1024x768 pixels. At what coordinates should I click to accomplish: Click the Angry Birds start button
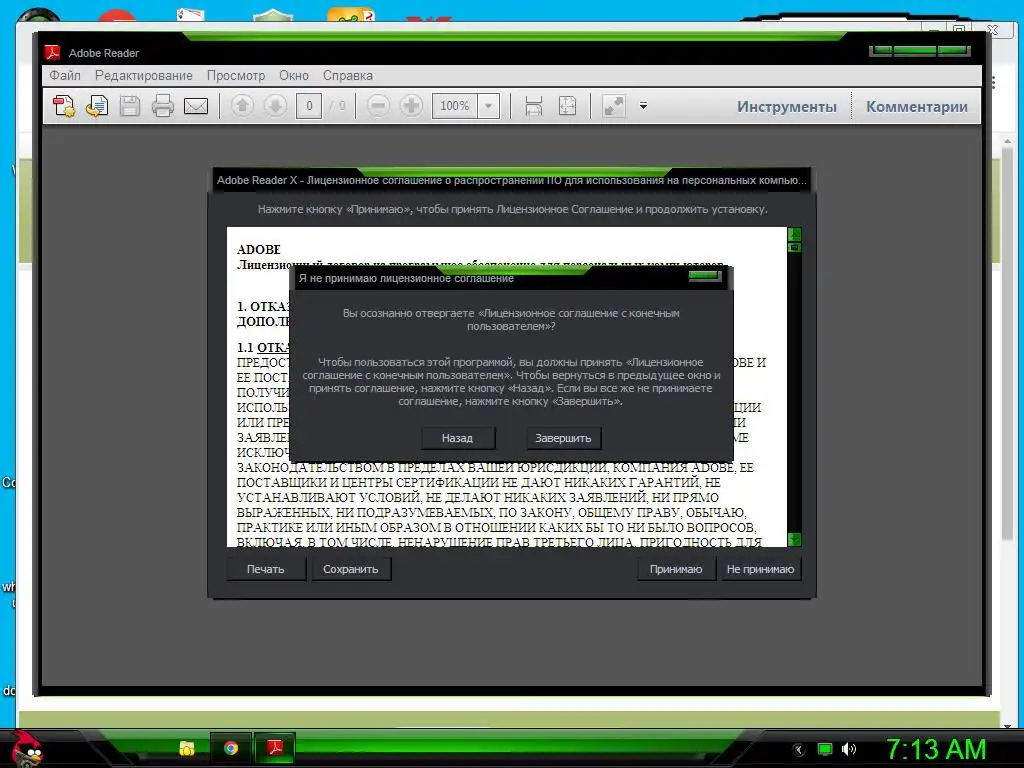coord(26,749)
